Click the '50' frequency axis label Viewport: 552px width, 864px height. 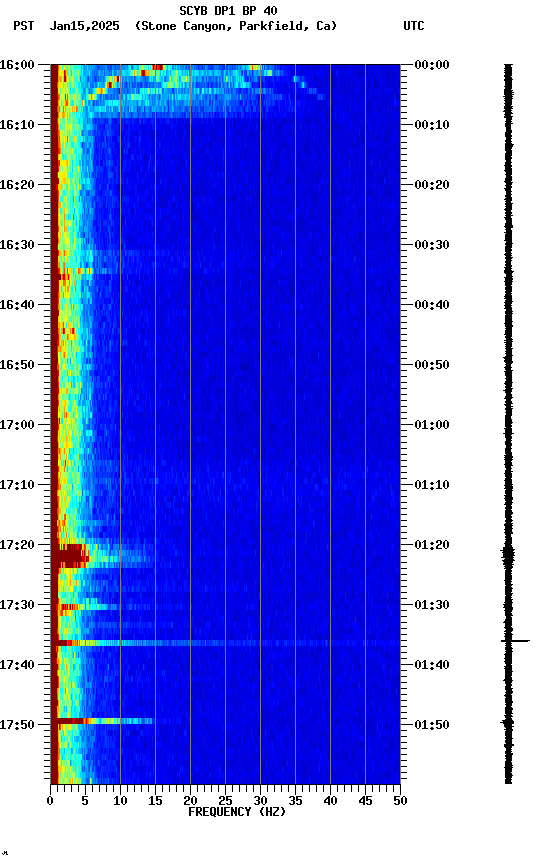(400, 801)
